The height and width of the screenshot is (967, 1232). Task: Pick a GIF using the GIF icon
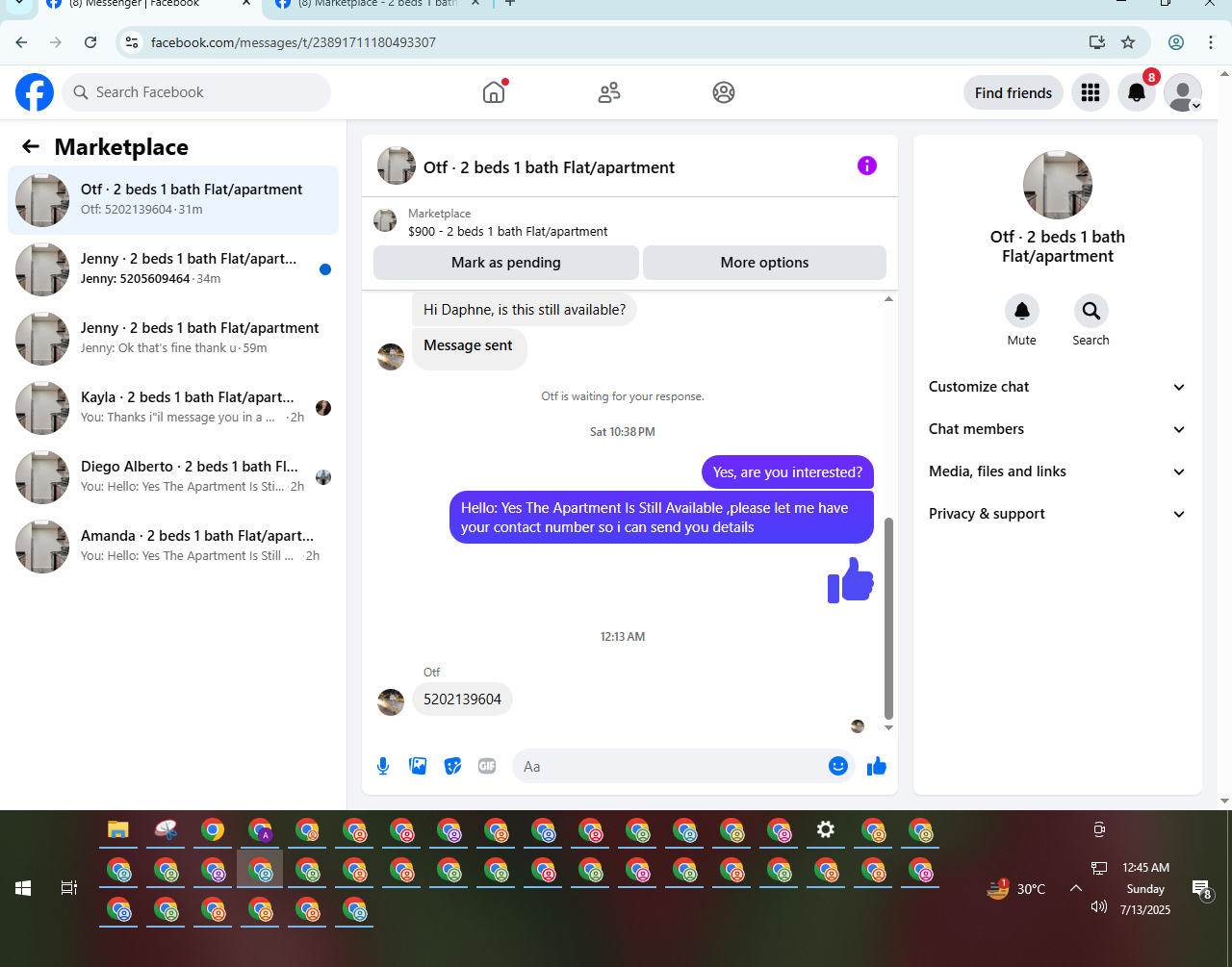pyautogui.click(x=487, y=766)
